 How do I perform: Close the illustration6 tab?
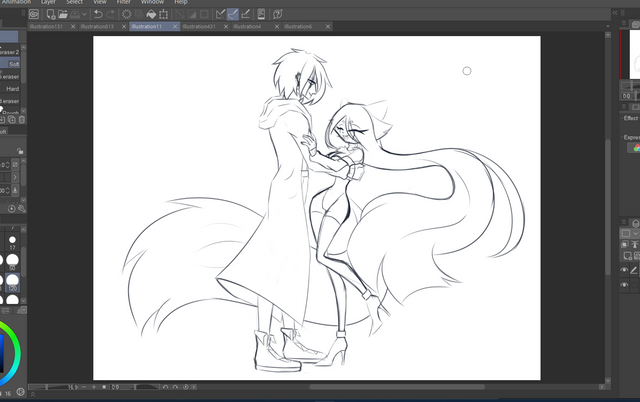(x=328, y=27)
